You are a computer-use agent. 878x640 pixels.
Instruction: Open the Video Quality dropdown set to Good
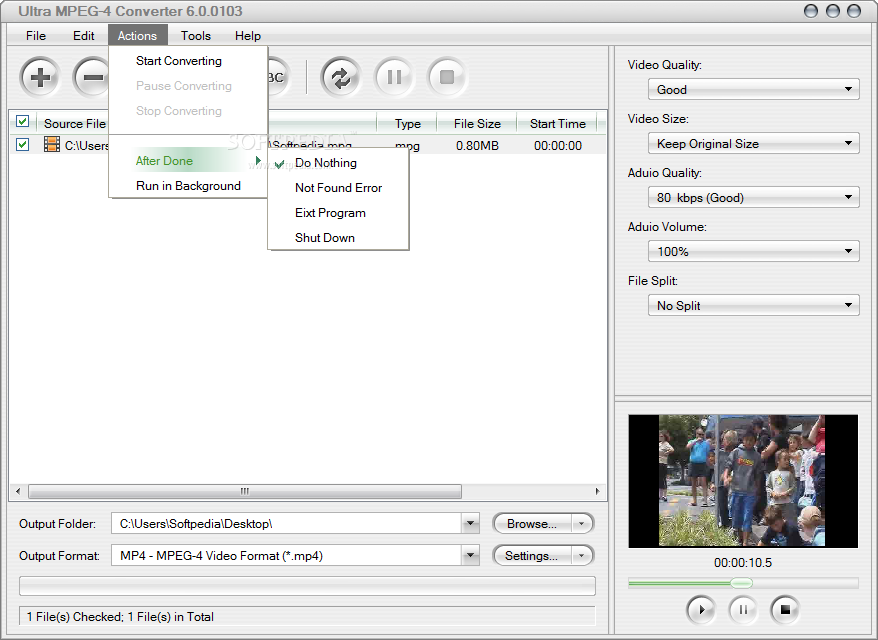click(x=754, y=90)
